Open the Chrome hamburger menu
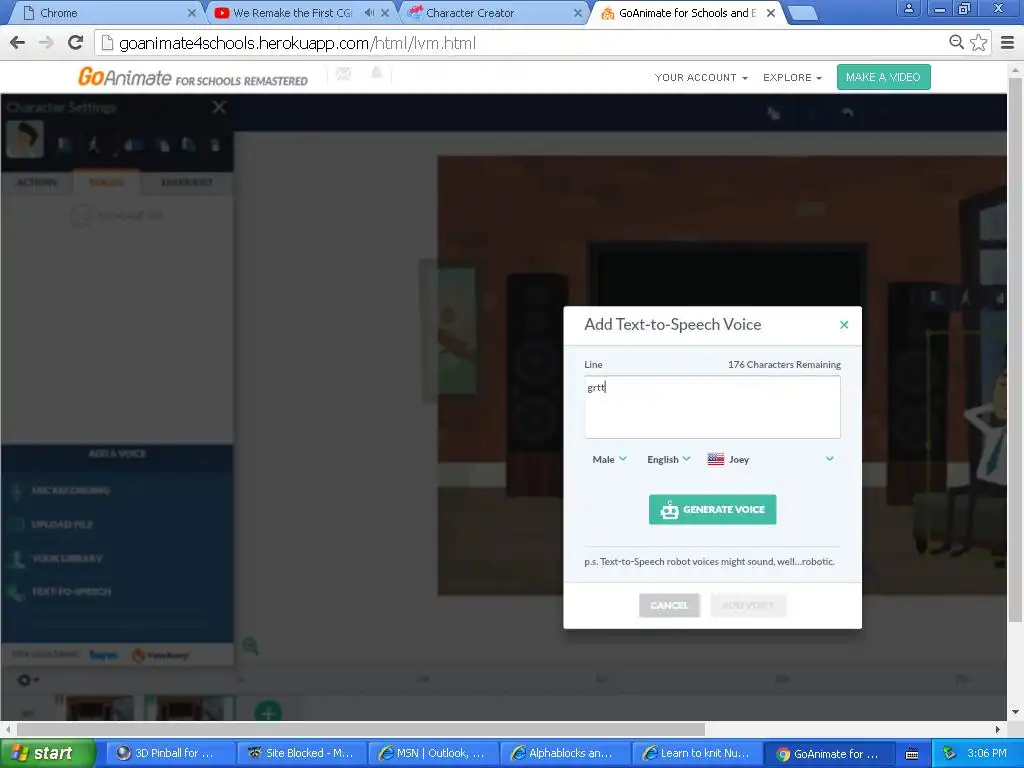 pos(1008,43)
